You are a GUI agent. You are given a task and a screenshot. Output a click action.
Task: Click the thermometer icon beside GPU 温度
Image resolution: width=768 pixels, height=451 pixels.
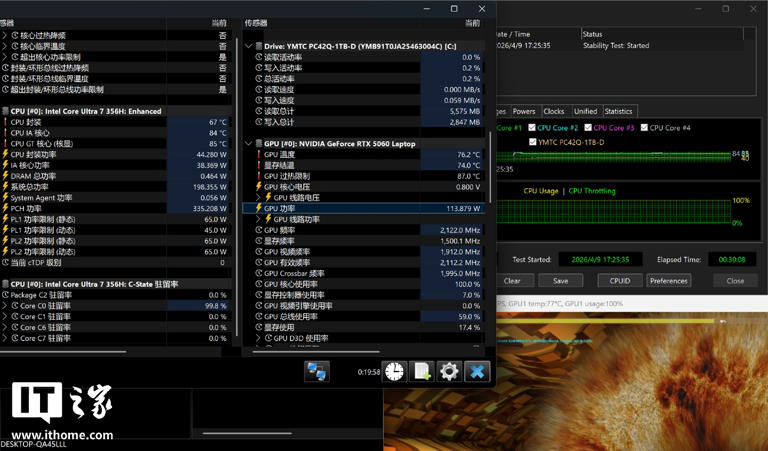coord(259,155)
